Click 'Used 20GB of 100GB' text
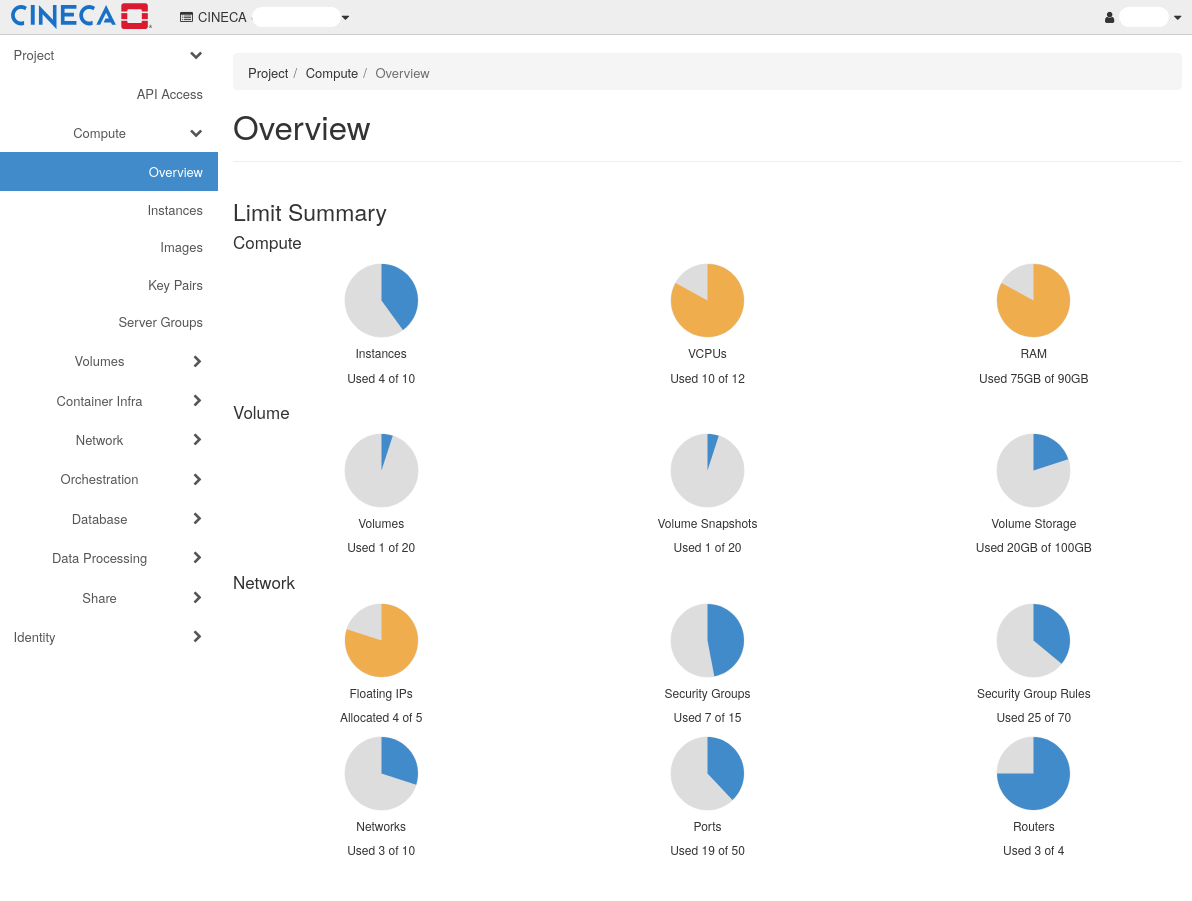1192x901 pixels. click(x=1033, y=547)
